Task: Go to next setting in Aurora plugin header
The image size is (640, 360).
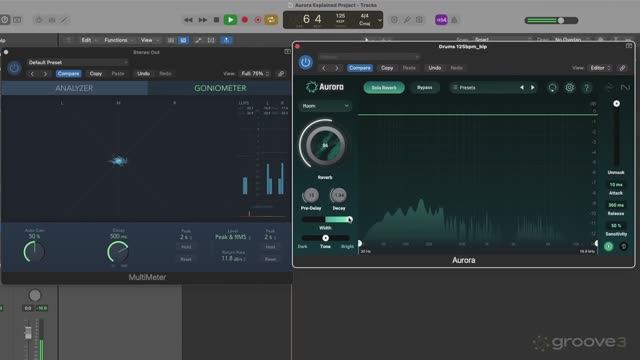Action: pos(337,68)
